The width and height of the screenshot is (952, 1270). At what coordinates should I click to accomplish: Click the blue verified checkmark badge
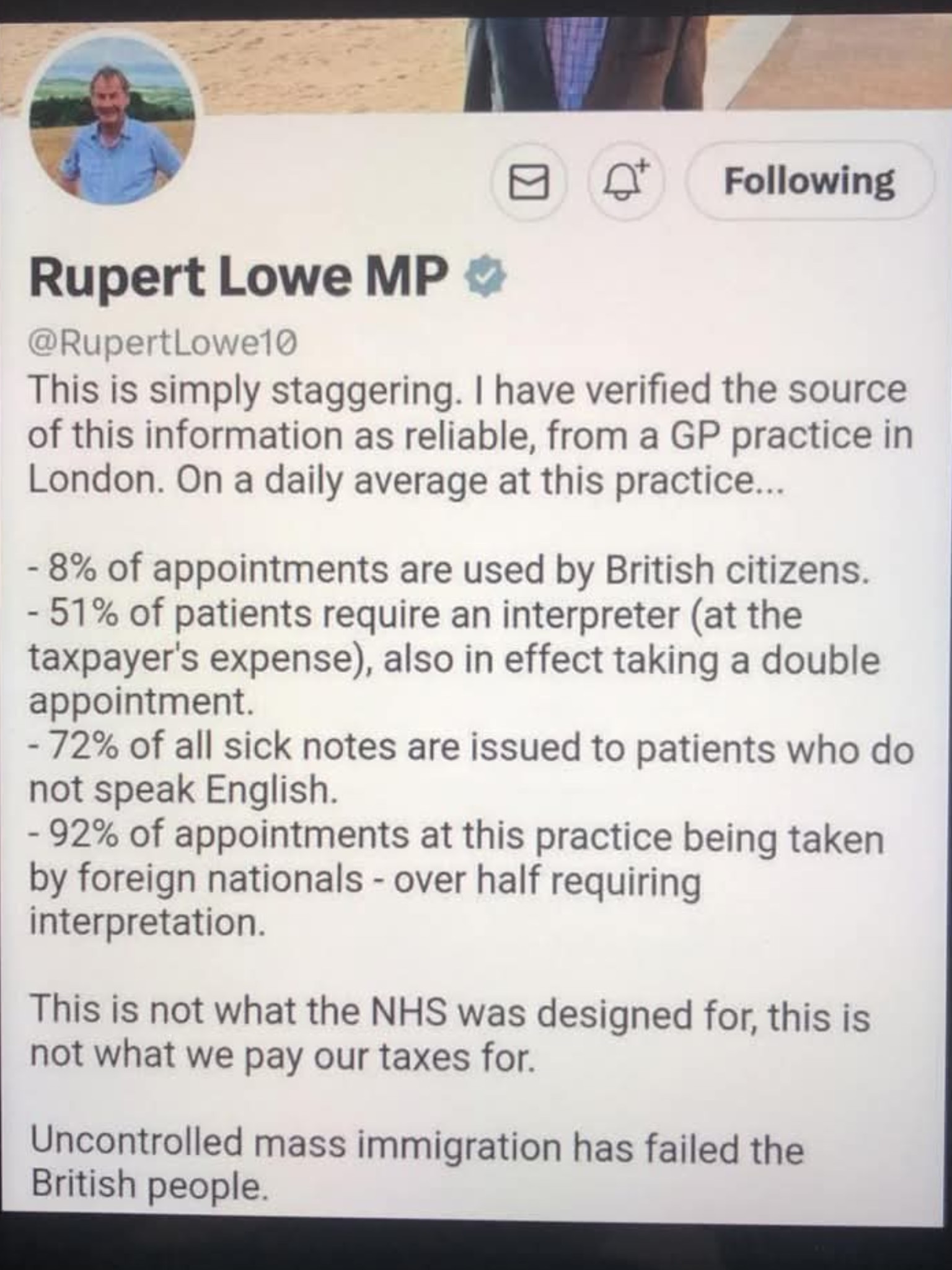485,279
